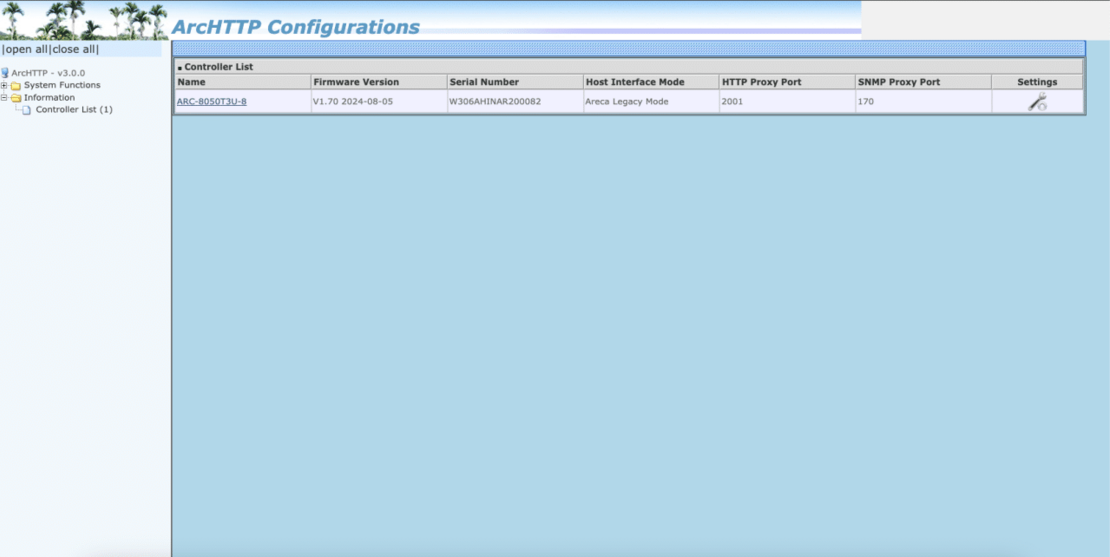Select the Information tree label
Screen dimensions: 1110x557
point(49,98)
